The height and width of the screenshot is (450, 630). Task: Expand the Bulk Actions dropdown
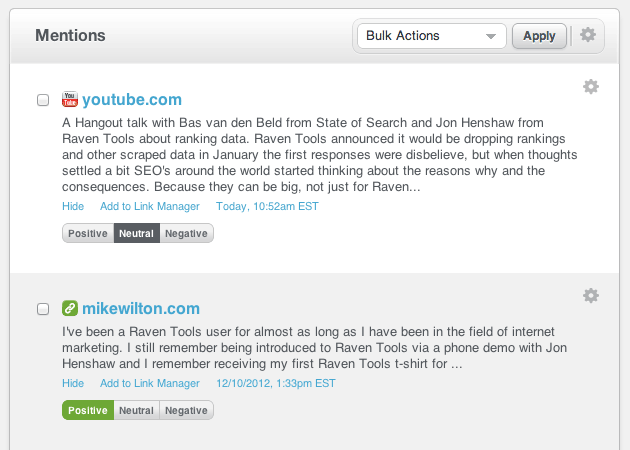(432, 36)
